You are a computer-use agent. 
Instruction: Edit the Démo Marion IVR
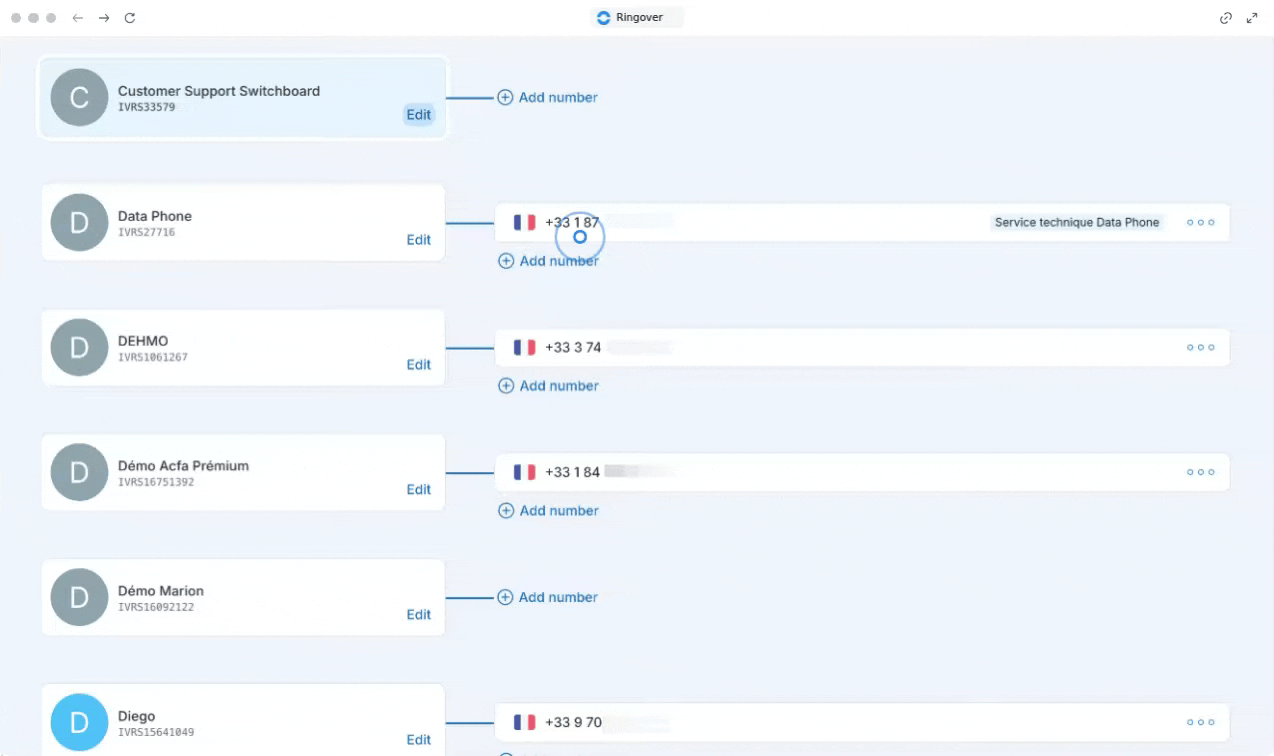[419, 615]
